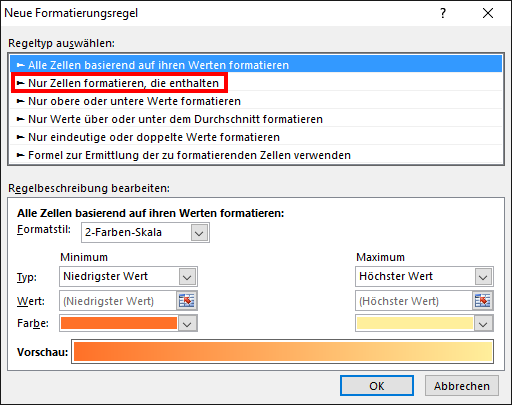Open help with the question mark icon
This screenshot has width=512, height=405.
(x=443, y=13)
